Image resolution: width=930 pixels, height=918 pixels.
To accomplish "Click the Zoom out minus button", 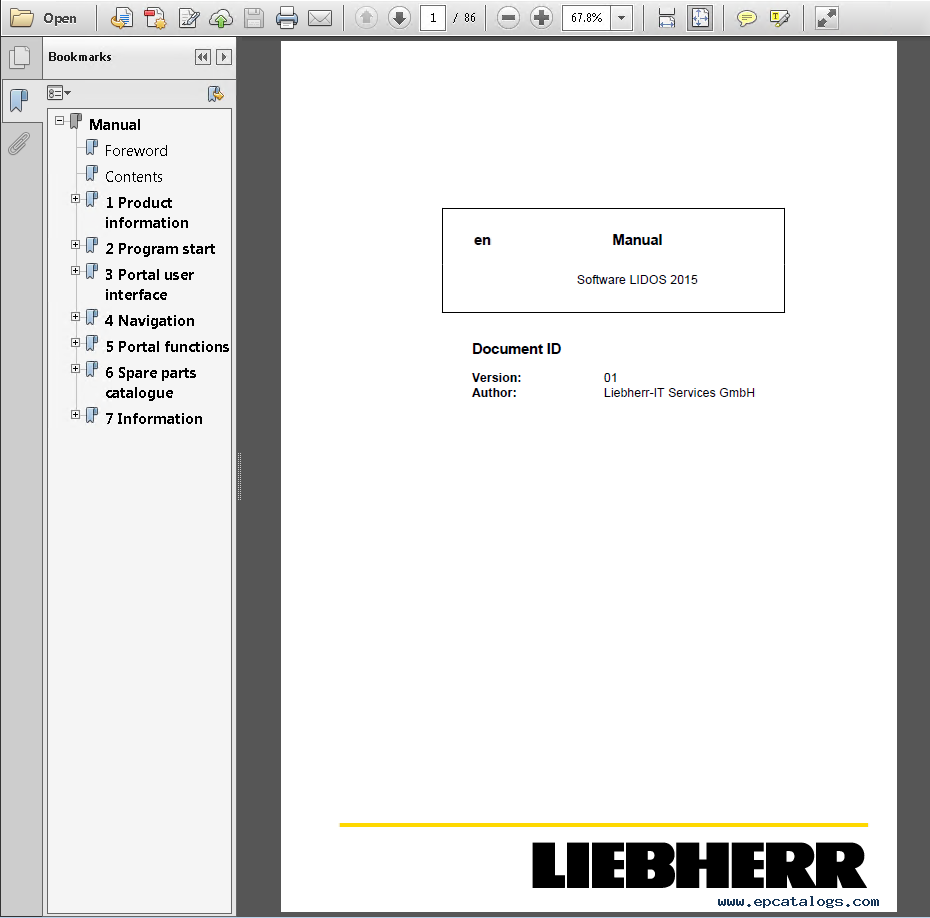I will click(x=508, y=18).
